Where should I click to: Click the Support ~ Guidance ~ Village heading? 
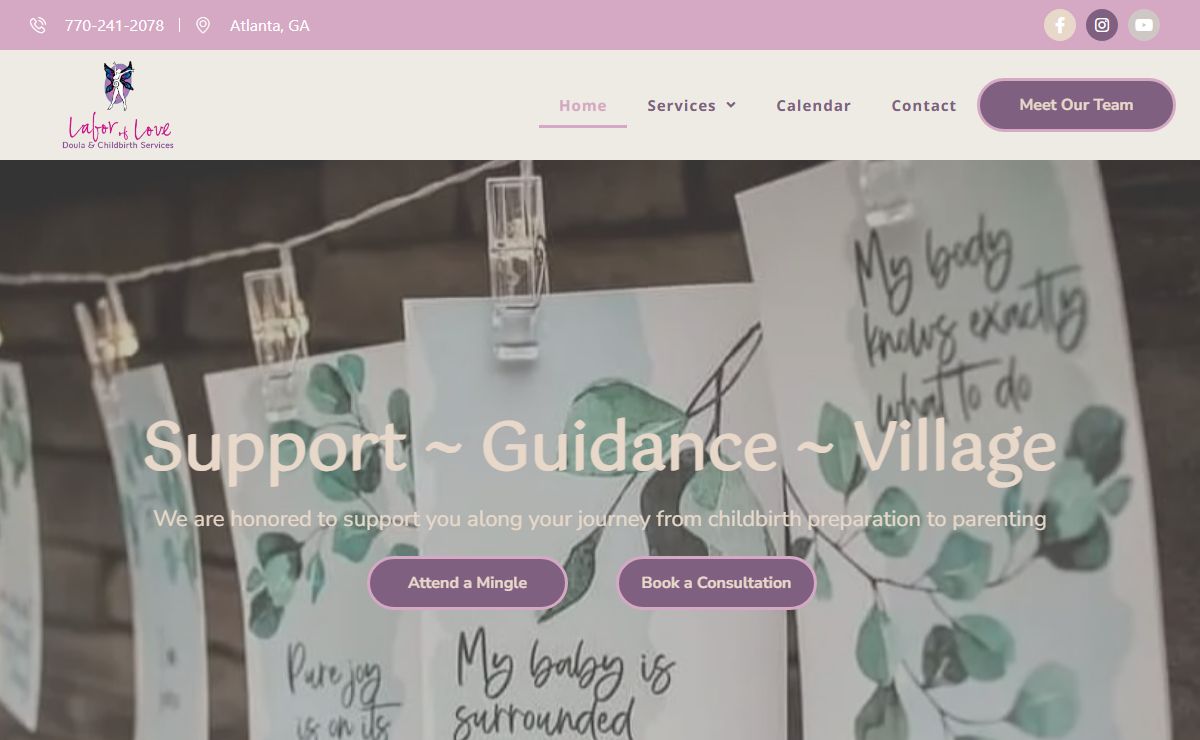click(x=600, y=445)
